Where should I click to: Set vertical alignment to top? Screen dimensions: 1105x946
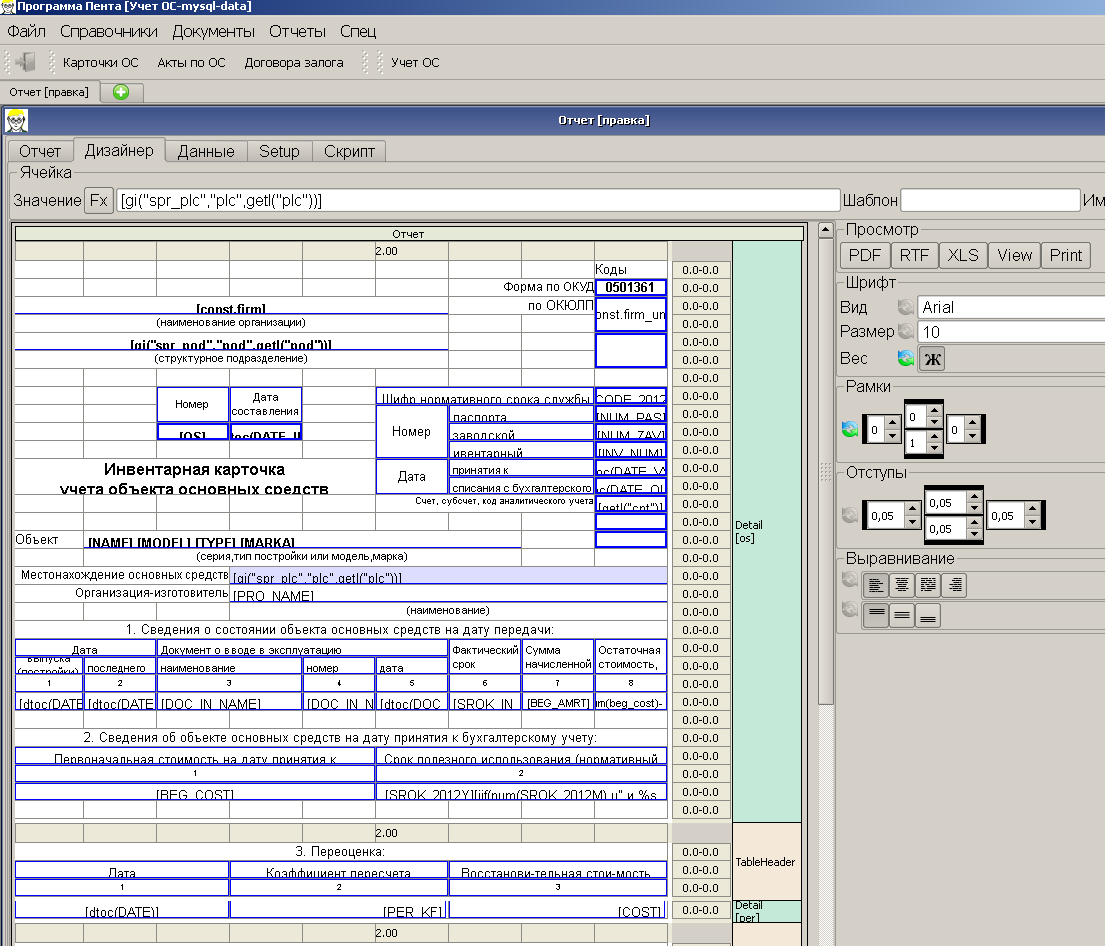875,615
